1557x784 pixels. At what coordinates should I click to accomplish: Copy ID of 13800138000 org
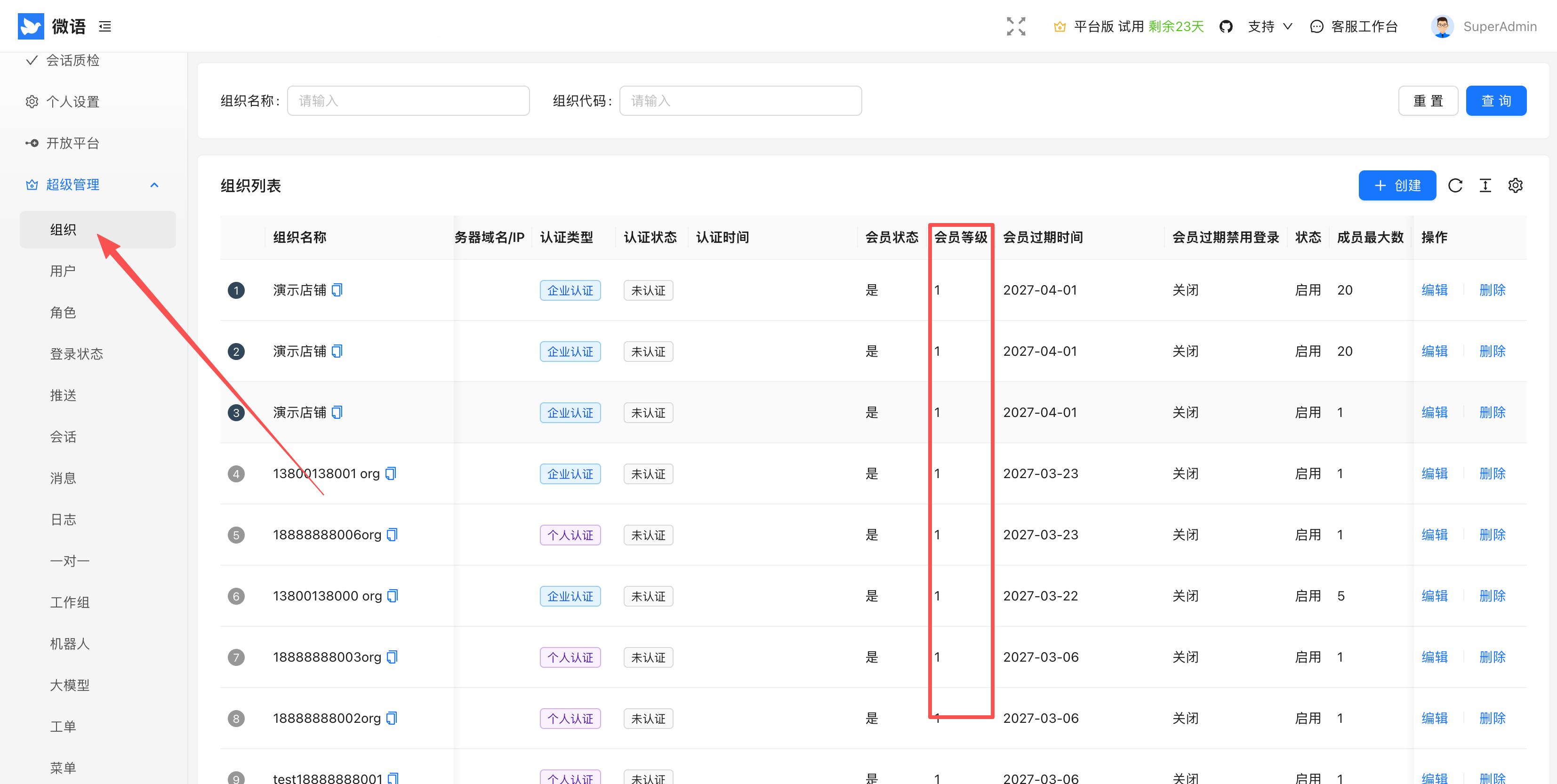[x=393, y=596]
